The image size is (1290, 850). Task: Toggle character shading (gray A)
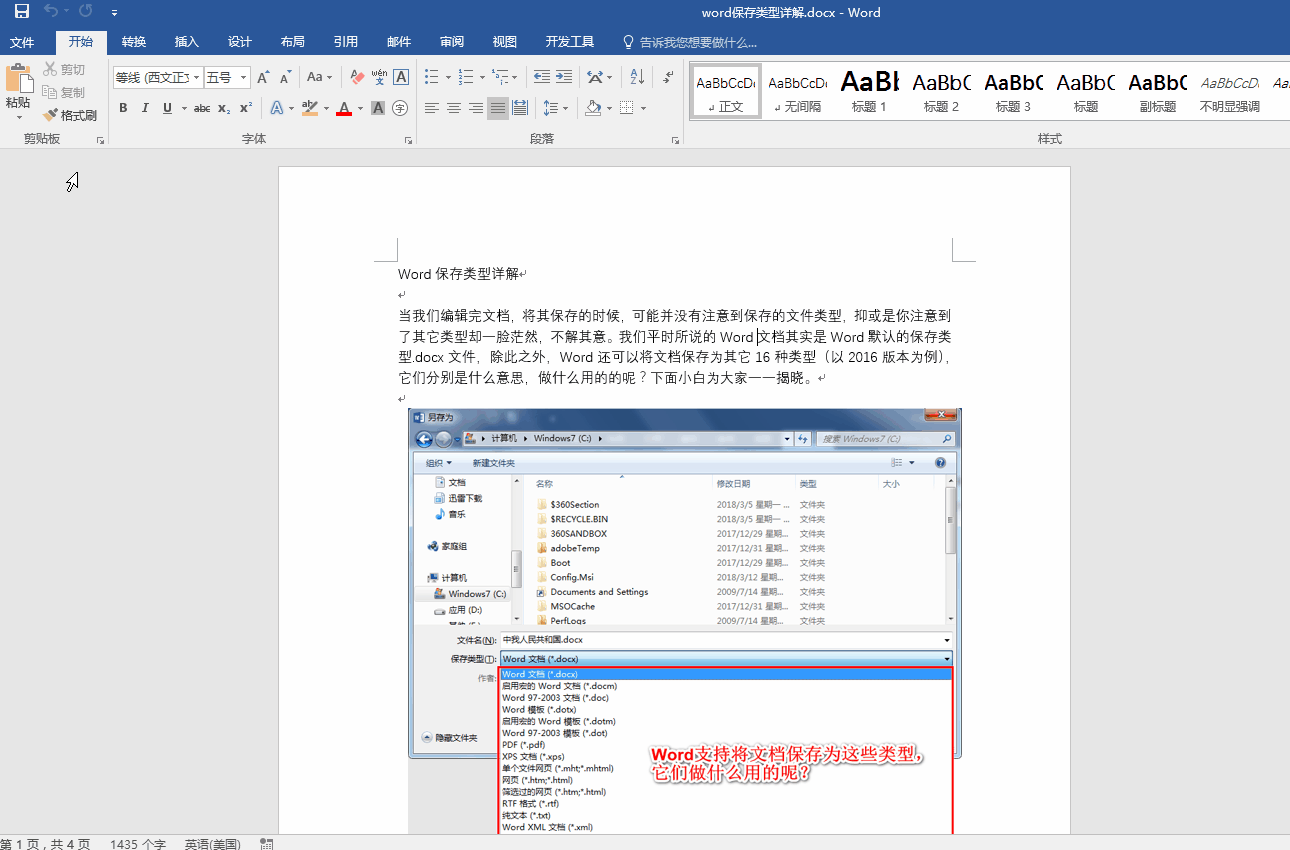tap(378, 108)
